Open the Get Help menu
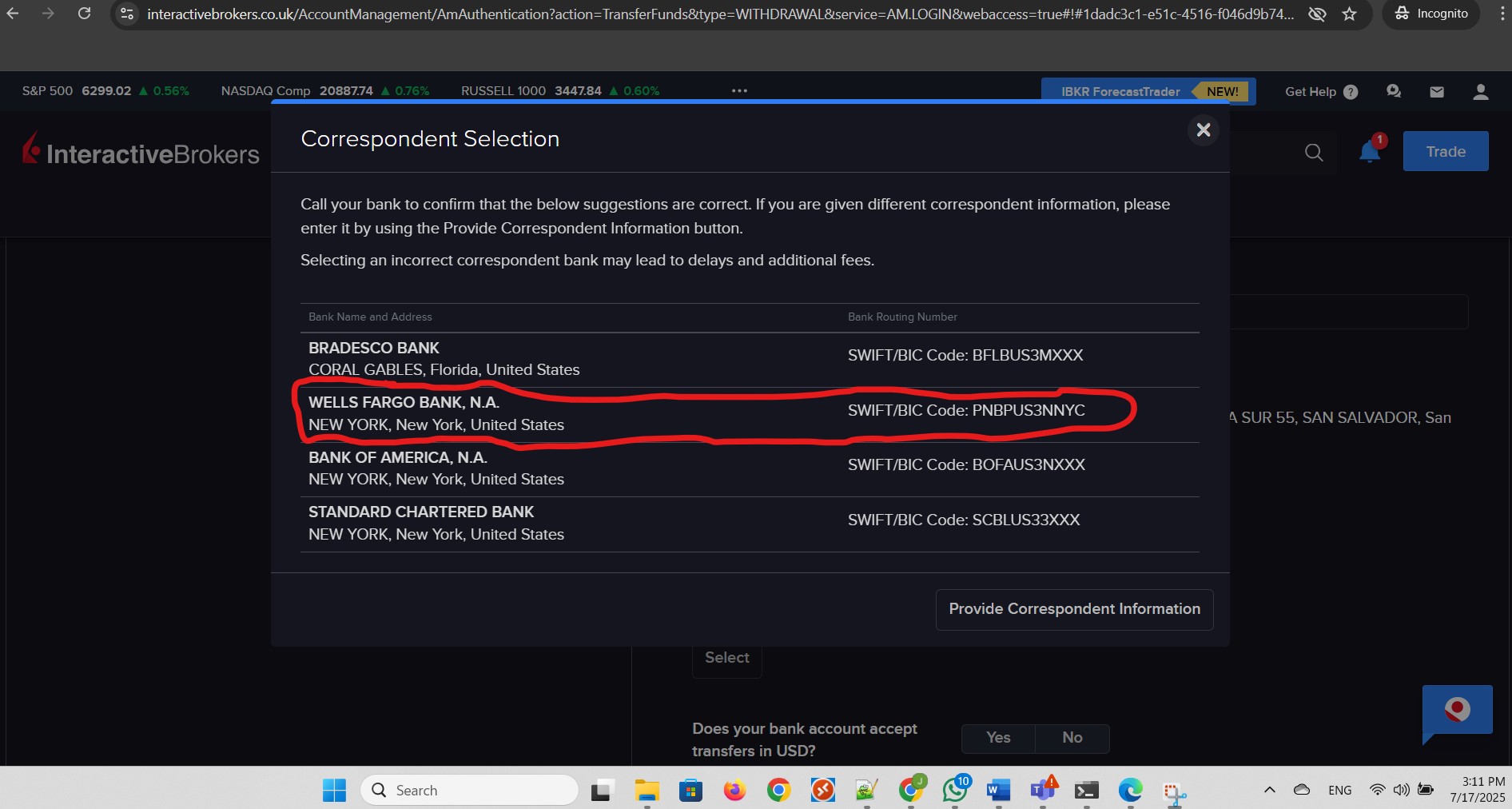 pyautogui.click(x=1321, y=92)
